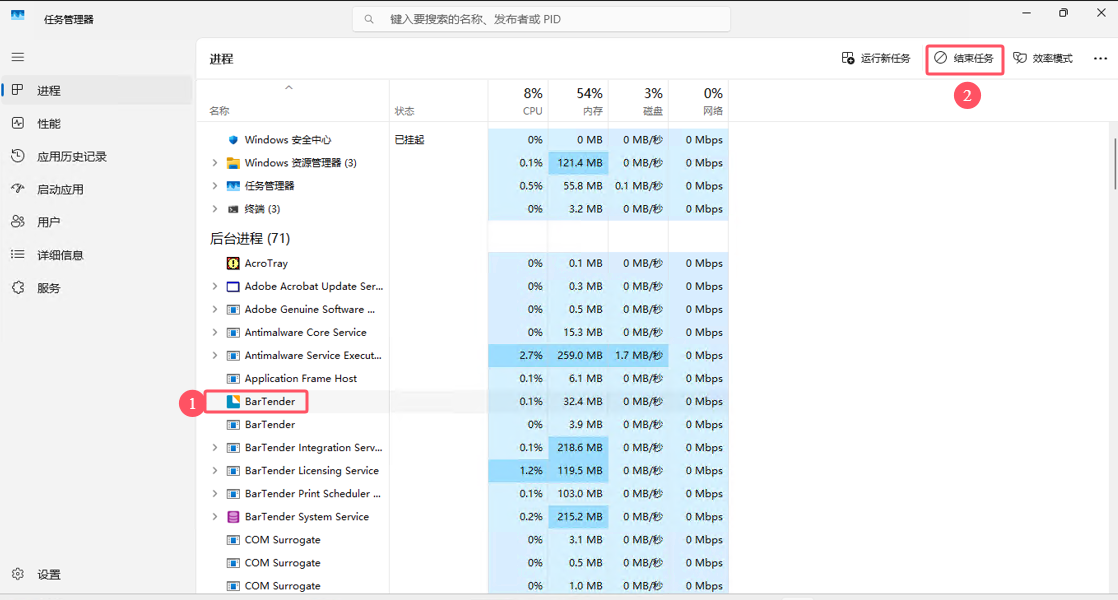Image resolution: width=1118 pixels, height=600 pixels.
Task: Select the Windows 安全中心 shield icon
Action: point(233,140)
